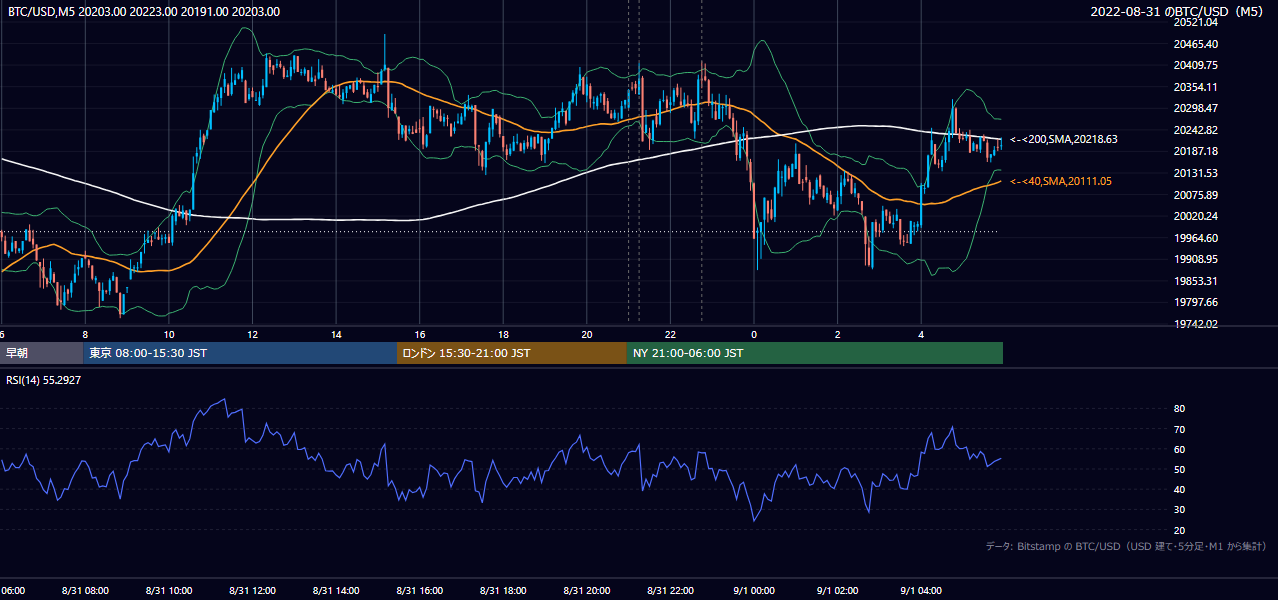Select the RSI axis level 40 label
1278x600 pixels.
pyautogui.click(x=1179, y=489)
